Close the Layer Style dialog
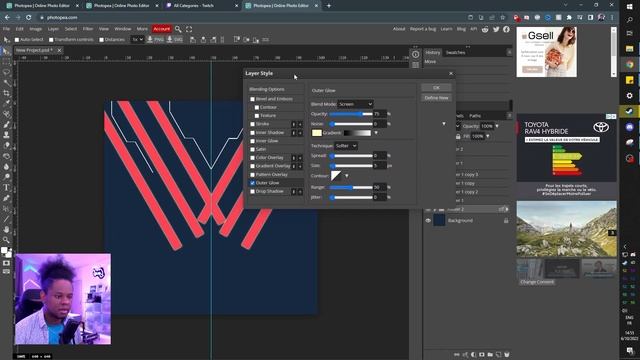The width and height of the screenshot is (640, 360). (451, 73)
